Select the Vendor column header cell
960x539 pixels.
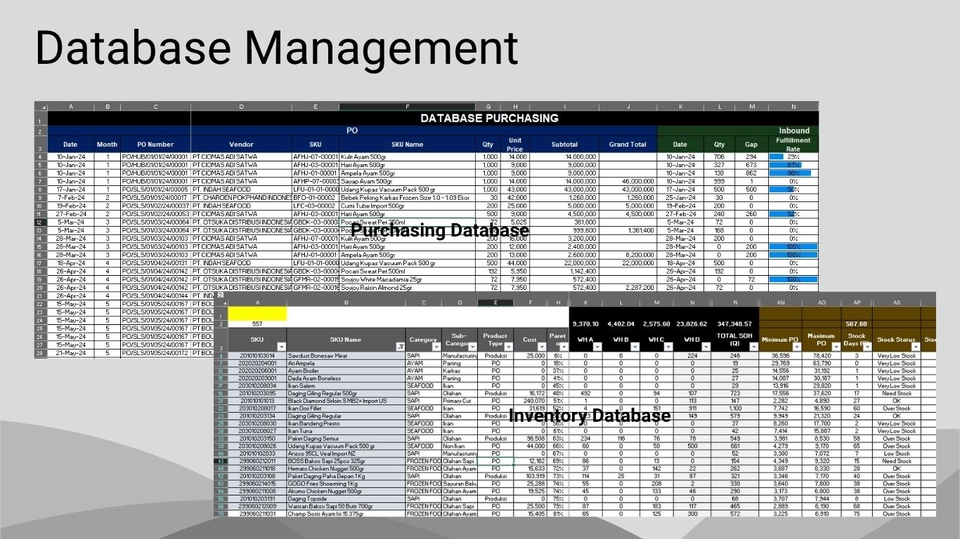click(241, 144)
